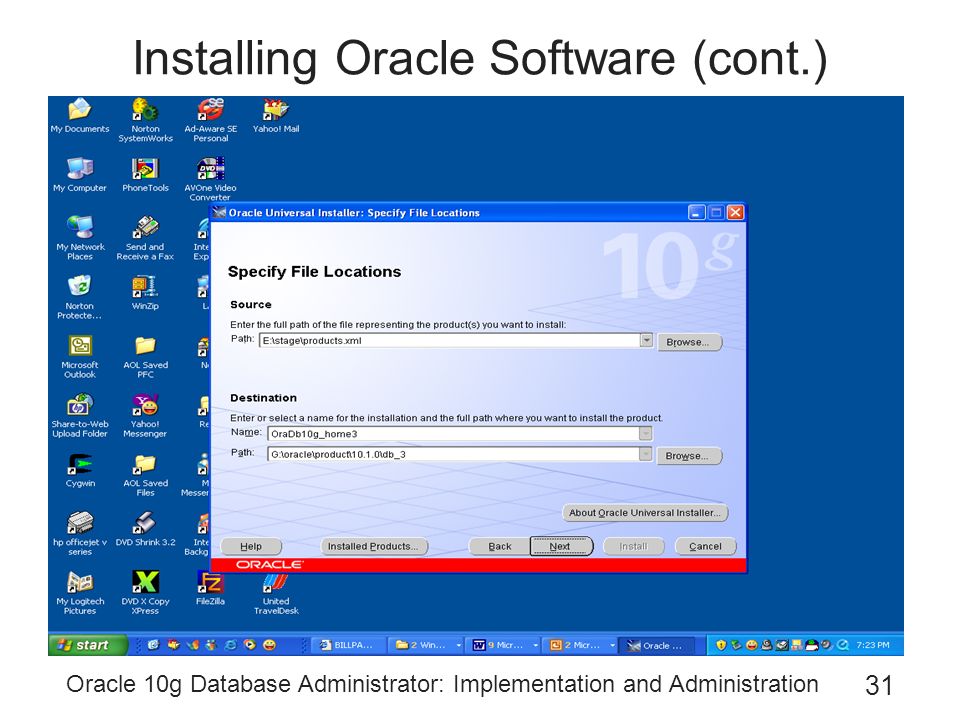This screenshot has width=960, height=720.
Task: Click the taskbar clock 7:23 PM
Action: [872, 645]
